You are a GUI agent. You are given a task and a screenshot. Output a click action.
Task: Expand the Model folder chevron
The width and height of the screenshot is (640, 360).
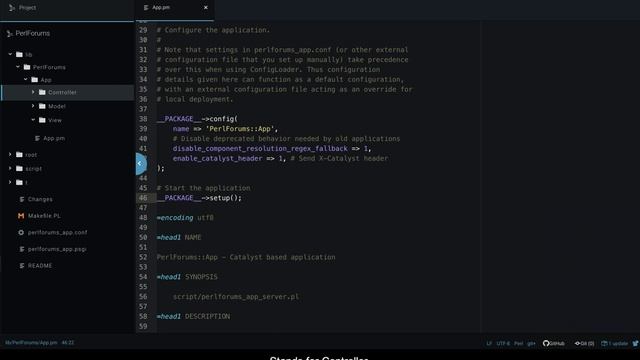click(33, 106)
